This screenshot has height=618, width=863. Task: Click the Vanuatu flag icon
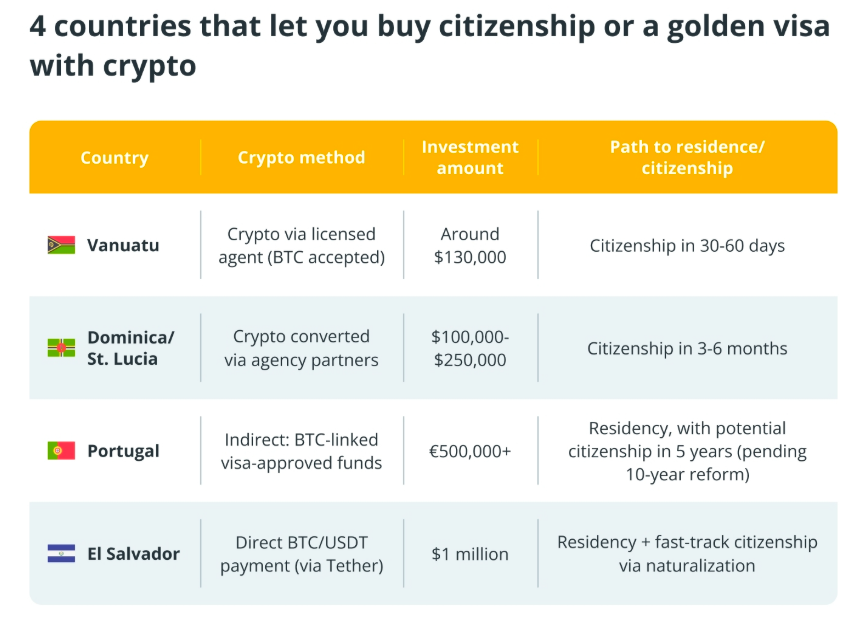(61, 245)
